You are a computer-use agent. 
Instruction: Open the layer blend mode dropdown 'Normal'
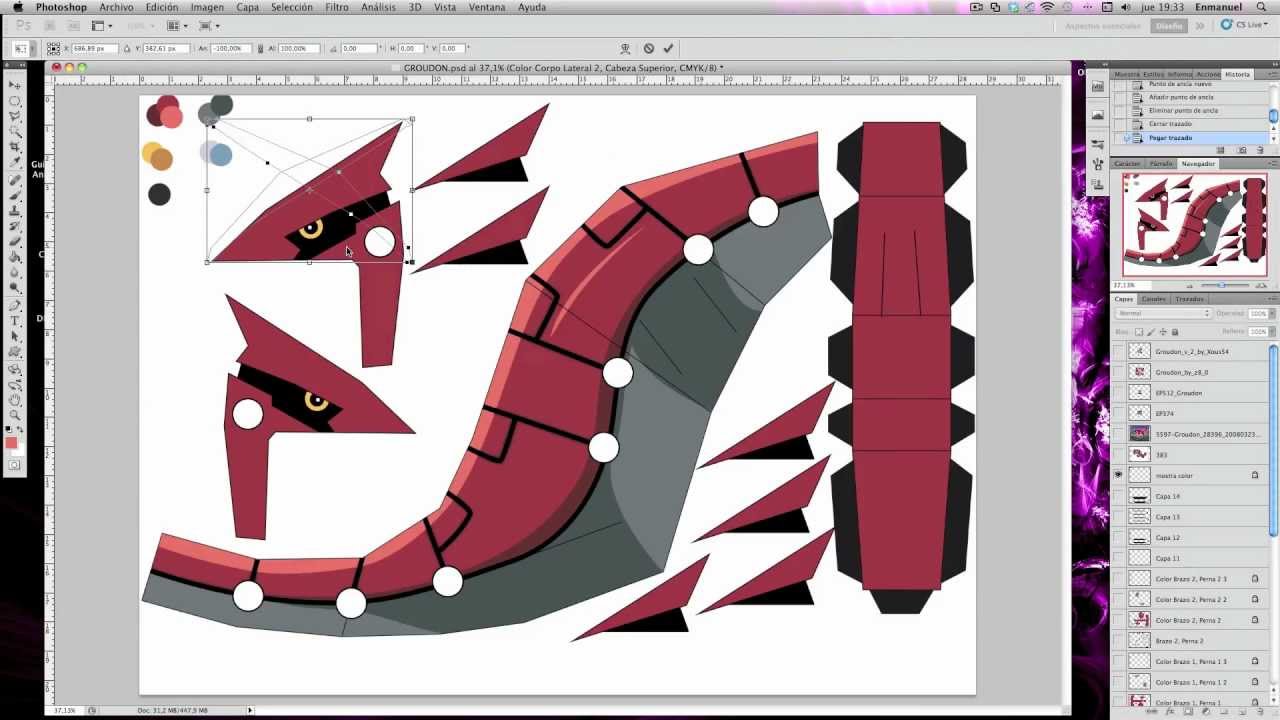pyautogui.click(x=1163, y=314)
